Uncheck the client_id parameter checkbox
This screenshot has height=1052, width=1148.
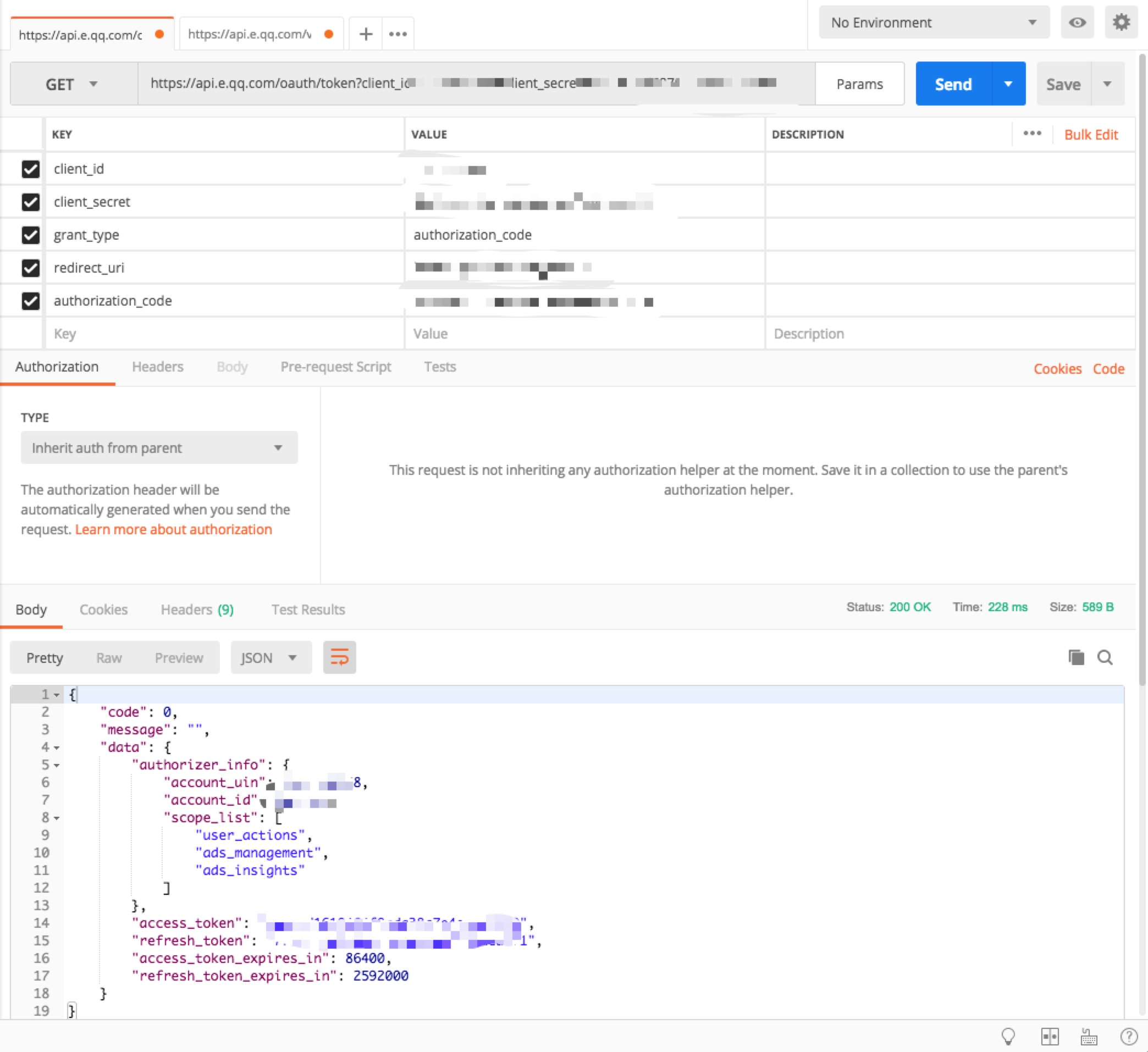[x=30, y=169]
